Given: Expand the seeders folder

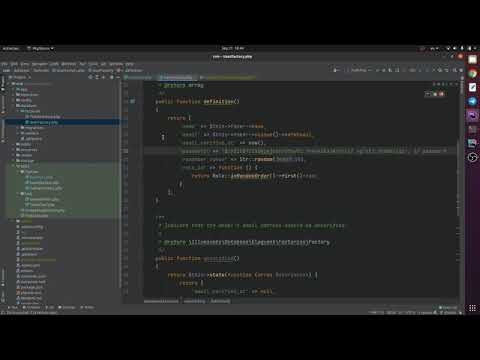Looking at the screenshot, I should 18,133.
